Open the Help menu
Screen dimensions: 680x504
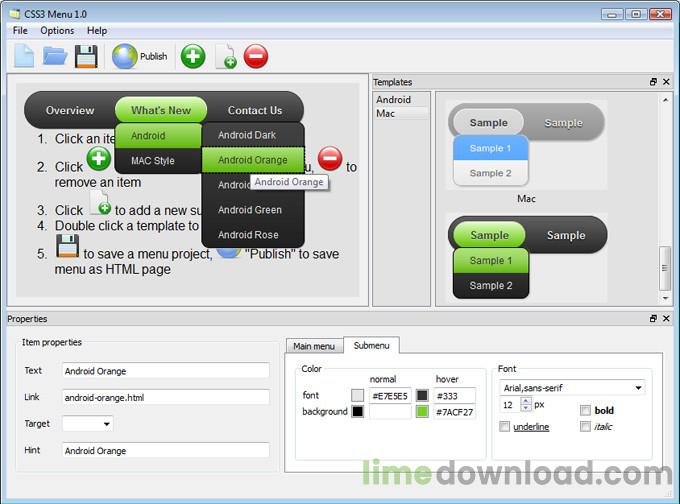(x=97, y=30)
